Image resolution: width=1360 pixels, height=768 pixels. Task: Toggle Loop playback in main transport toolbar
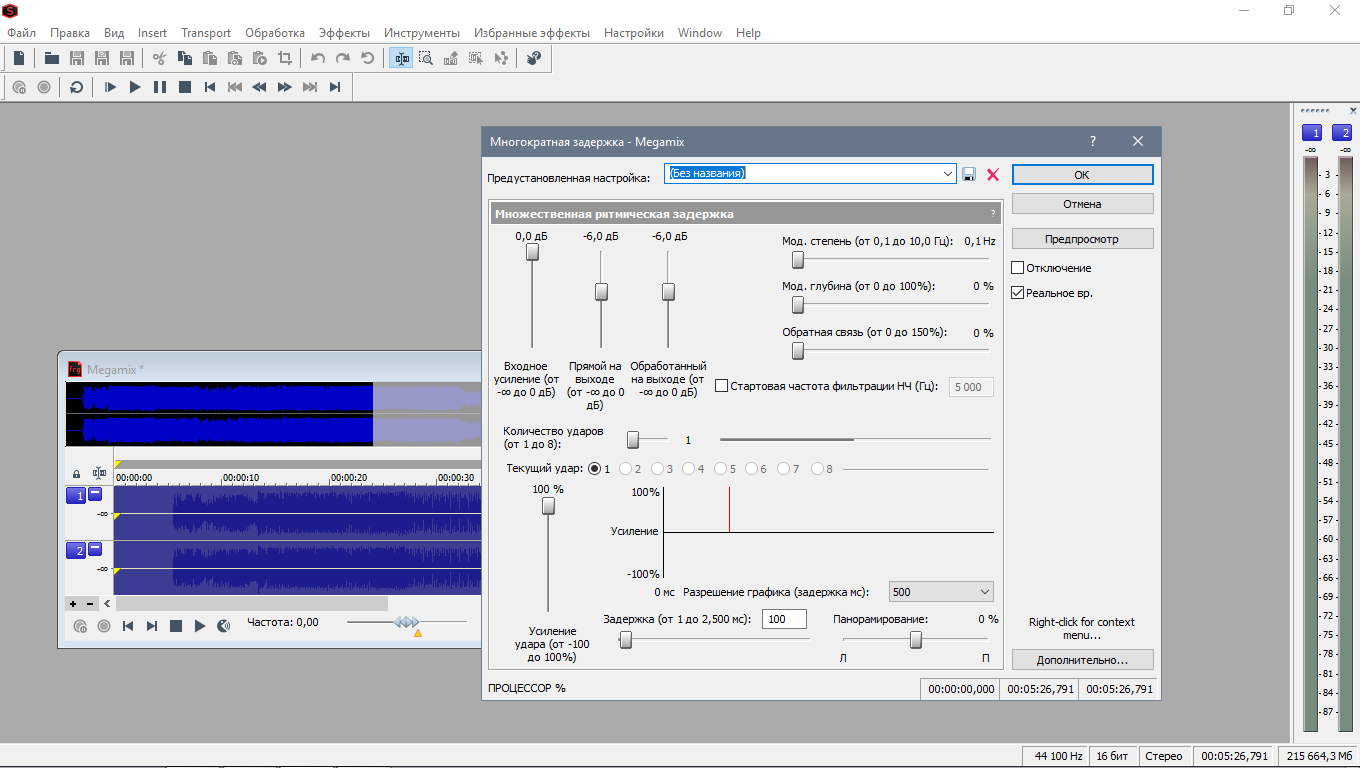(x=77, y=87)
